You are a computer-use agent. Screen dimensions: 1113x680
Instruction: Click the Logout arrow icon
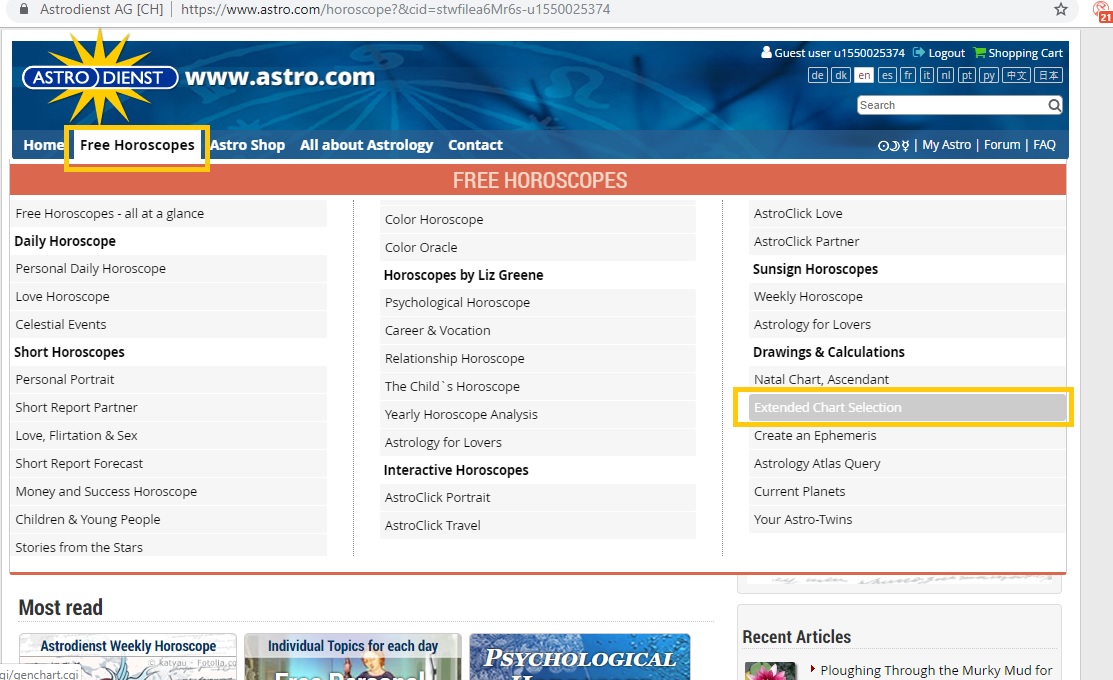tap(919, 53)
